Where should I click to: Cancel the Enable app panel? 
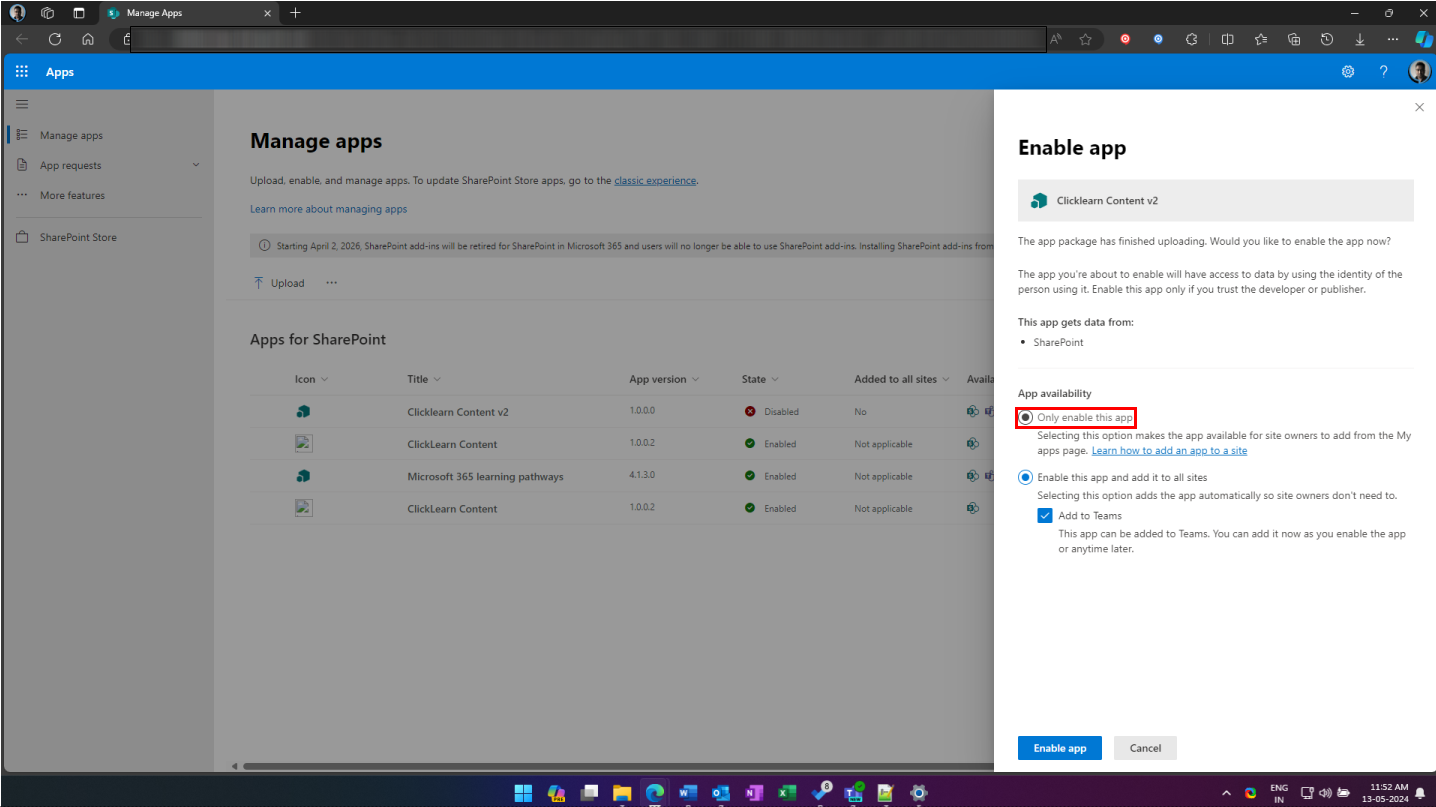pyautogui.click(x=1145, y=748)
